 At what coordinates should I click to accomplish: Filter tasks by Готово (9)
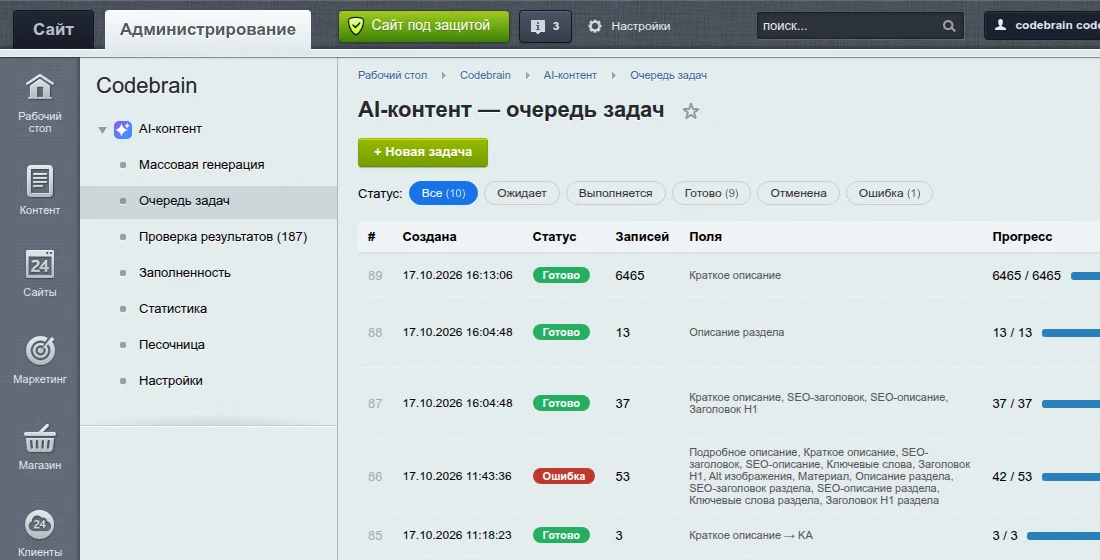point(711,193)
